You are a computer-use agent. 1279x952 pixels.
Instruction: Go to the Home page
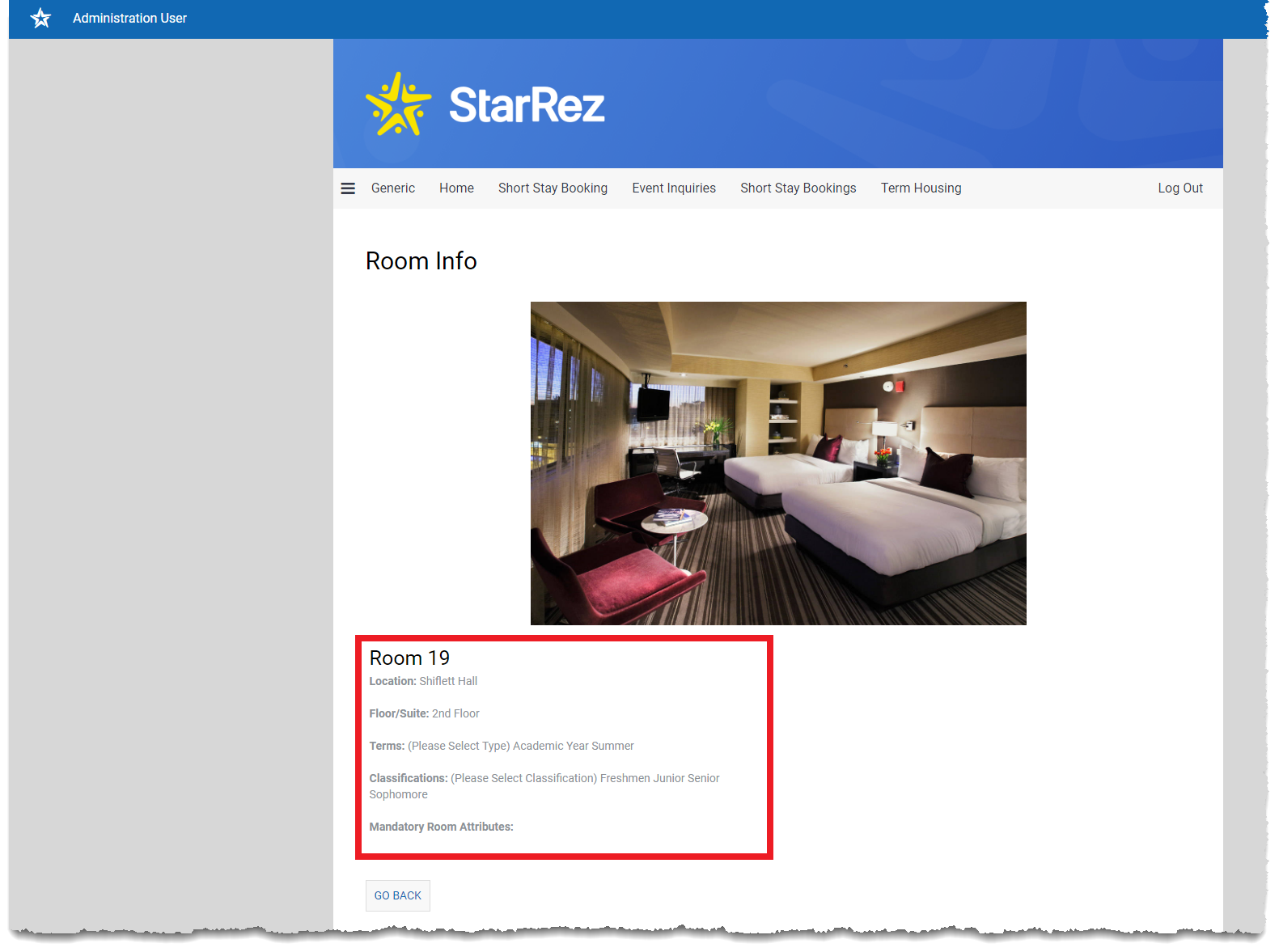[x=456, y=188]
